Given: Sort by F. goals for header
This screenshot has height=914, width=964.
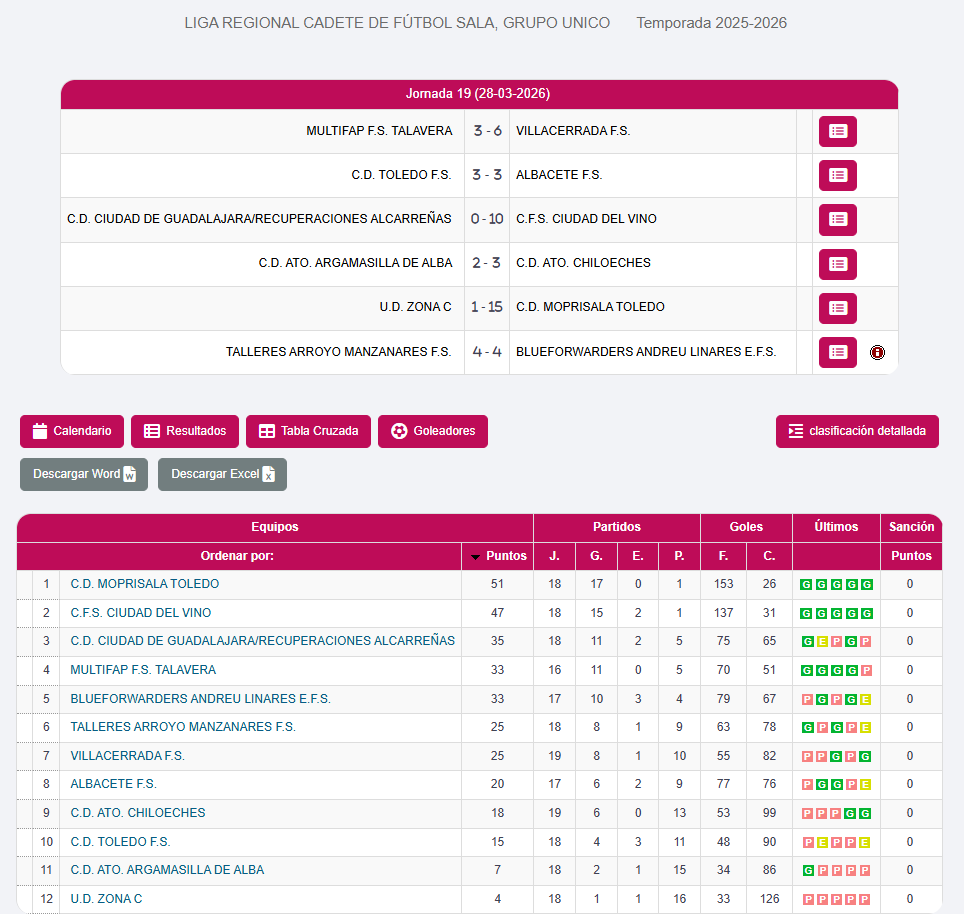Looking at the screenshot, I should (x=724, y=556).
